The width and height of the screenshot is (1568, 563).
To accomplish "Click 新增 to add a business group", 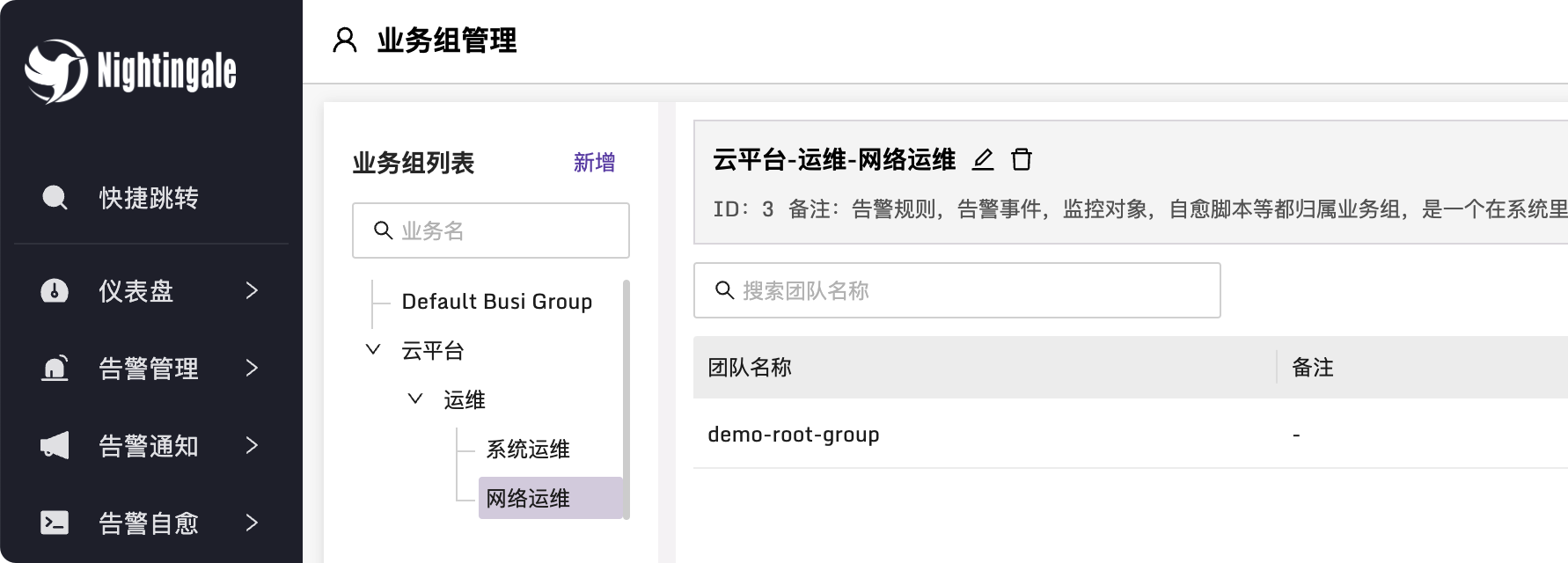I will (594, 163).
